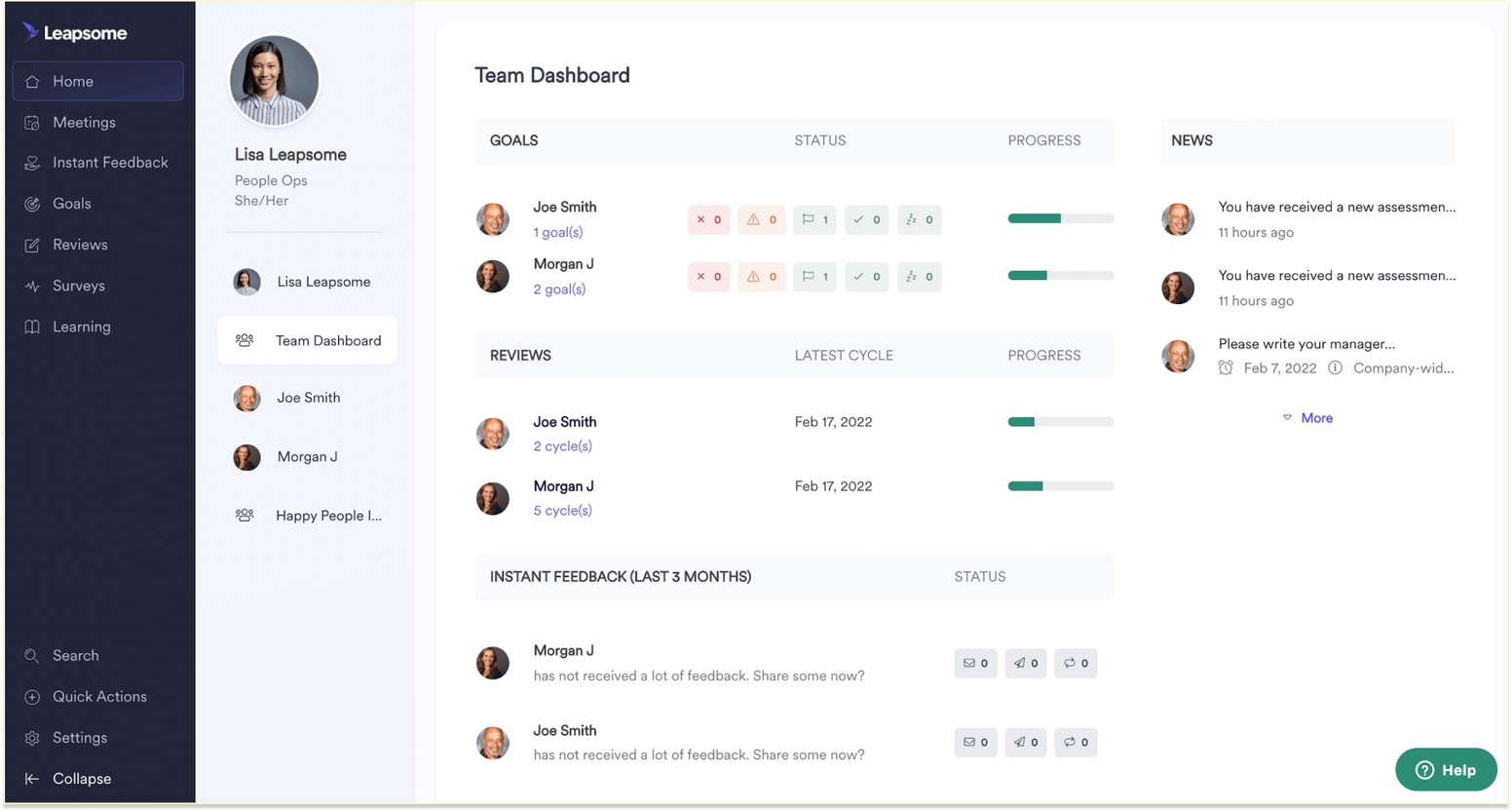Screen dimensions: 1512x811
Task: Open Morgan J in the profile list
Action: coord(307,456)
